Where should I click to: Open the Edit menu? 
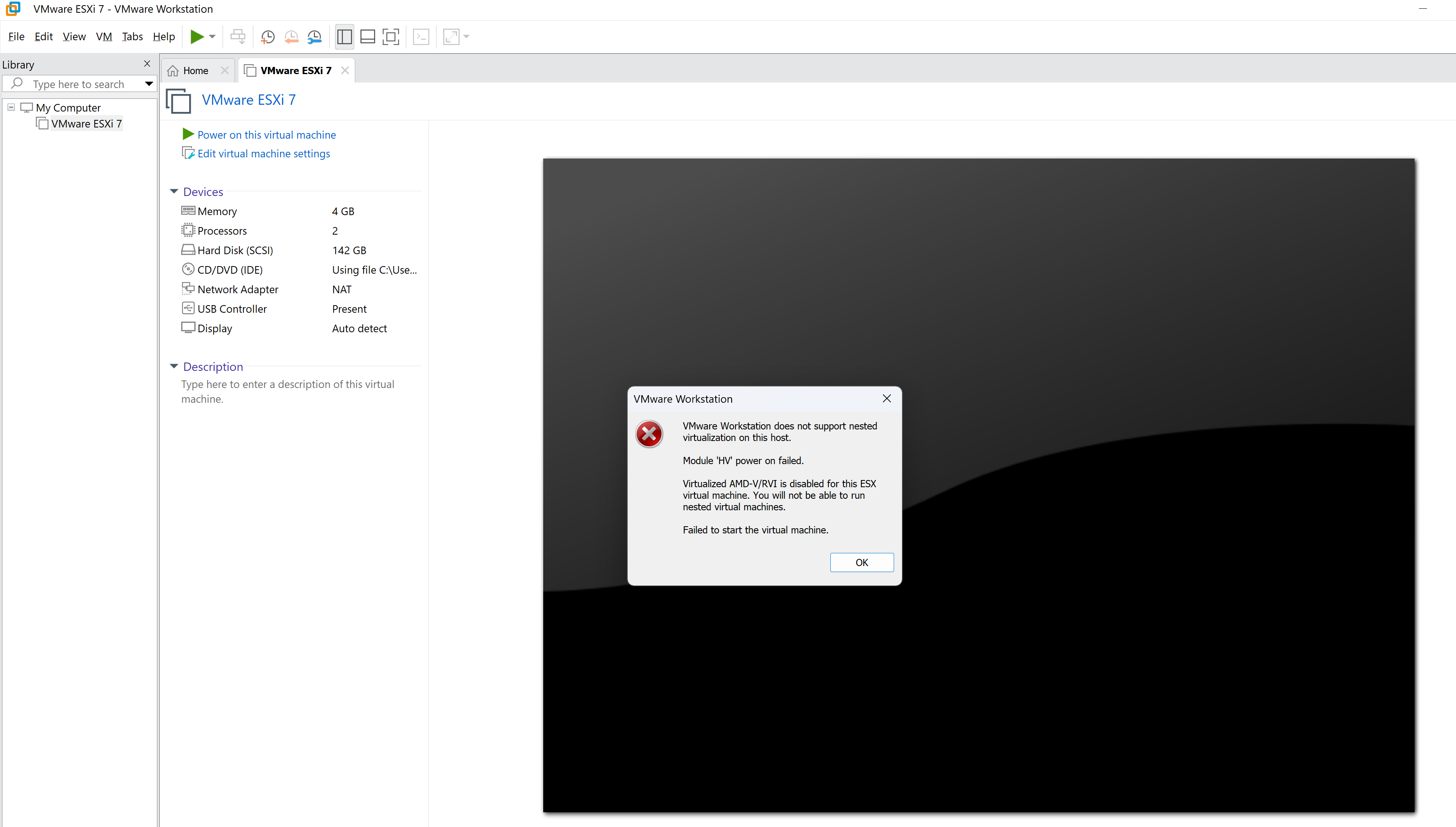click(x=44, y=37)
